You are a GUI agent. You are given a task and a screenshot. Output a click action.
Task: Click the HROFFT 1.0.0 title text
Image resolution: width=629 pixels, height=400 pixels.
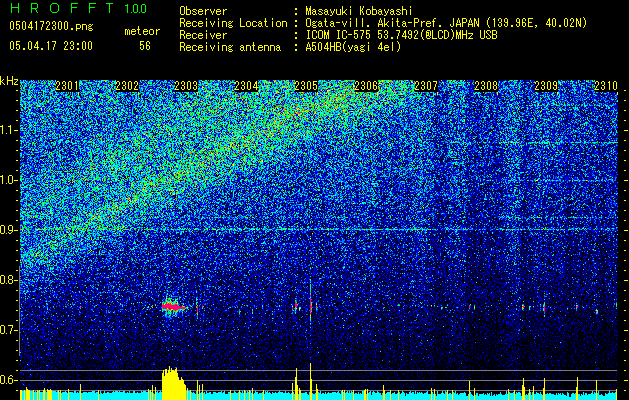point(78,8)
